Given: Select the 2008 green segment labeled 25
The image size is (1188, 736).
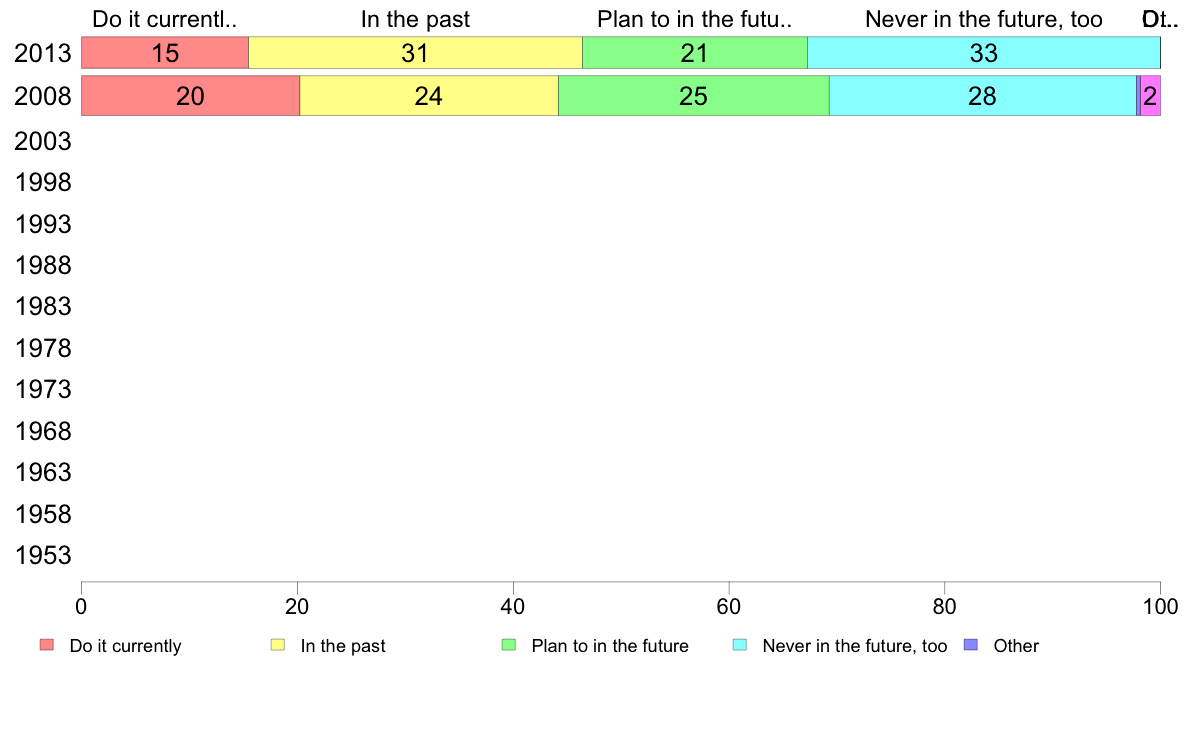Looking at the screenshot, I should coord(694,96).
